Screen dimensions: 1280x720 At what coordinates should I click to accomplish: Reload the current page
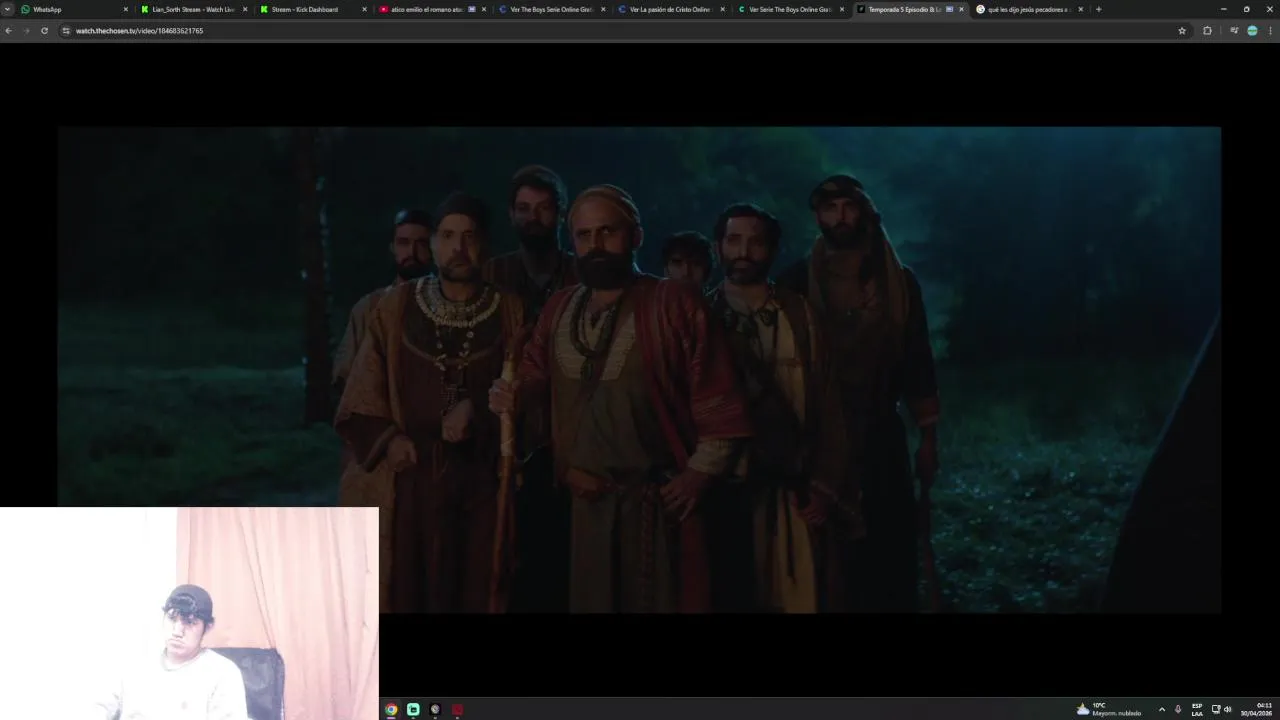pos(44,31)
